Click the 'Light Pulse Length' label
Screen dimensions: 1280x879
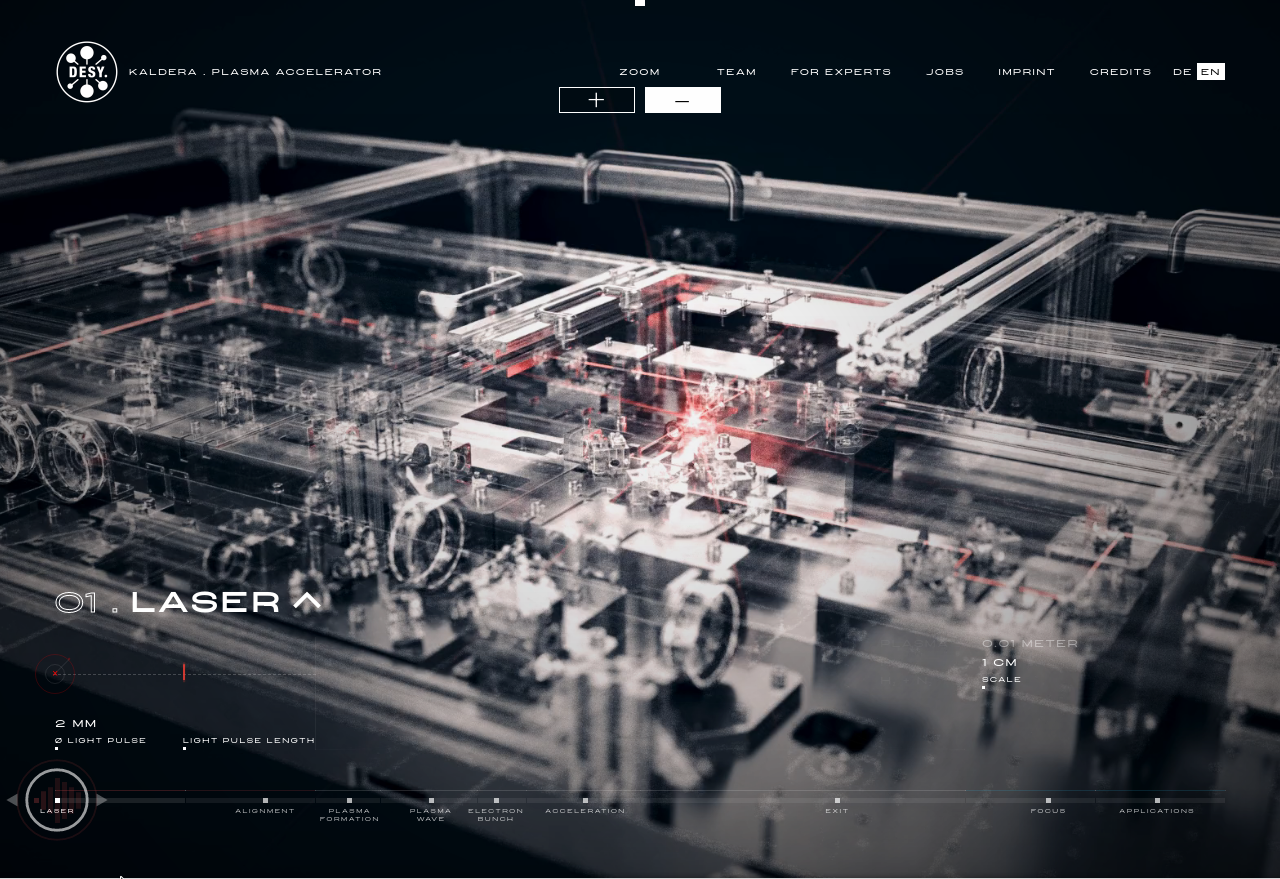coord(249,741)
